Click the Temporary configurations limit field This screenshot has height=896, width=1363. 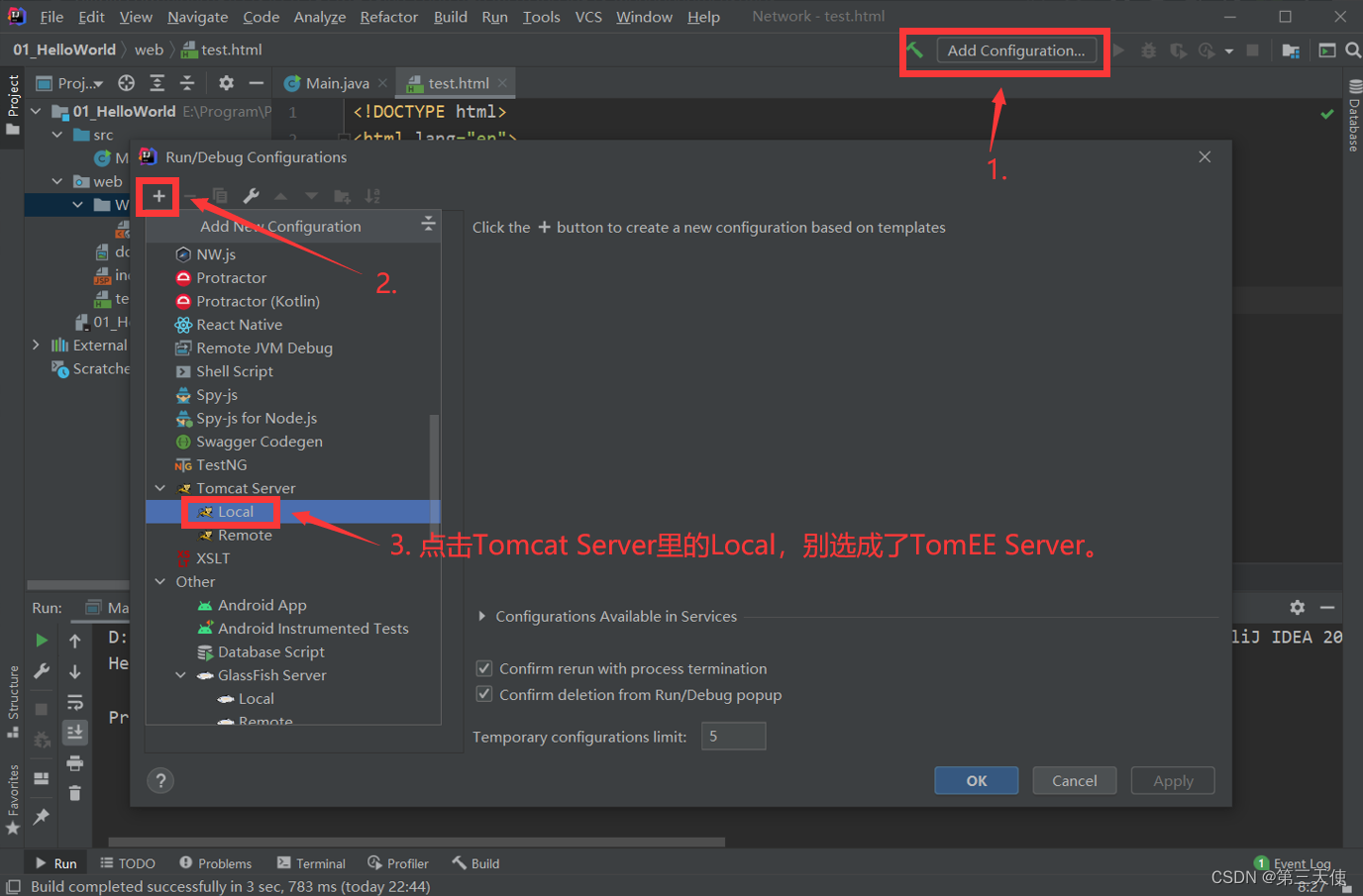point(733,737)
